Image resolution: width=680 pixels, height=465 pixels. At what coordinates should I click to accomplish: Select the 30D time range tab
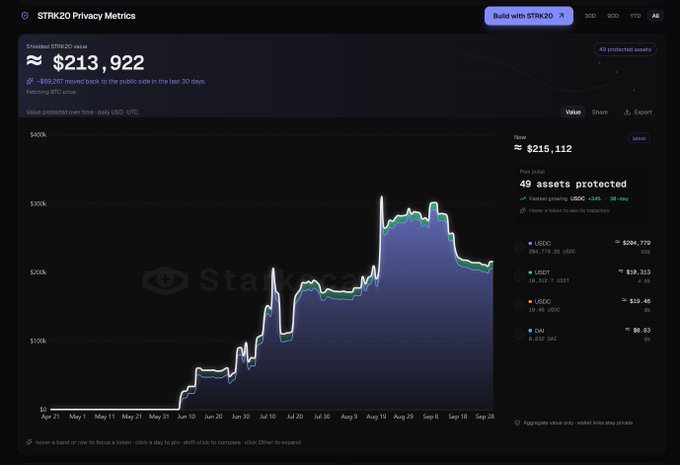590,16
